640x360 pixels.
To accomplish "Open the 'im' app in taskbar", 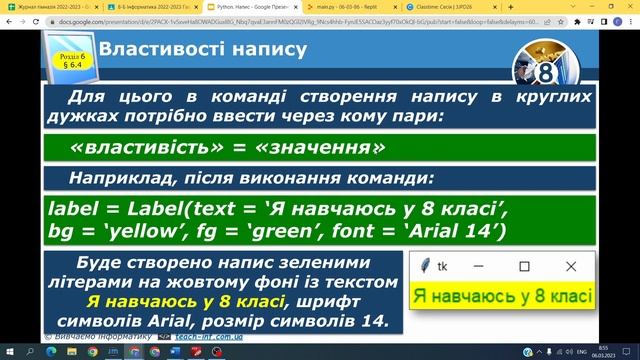I will click(x=113, y=351).
